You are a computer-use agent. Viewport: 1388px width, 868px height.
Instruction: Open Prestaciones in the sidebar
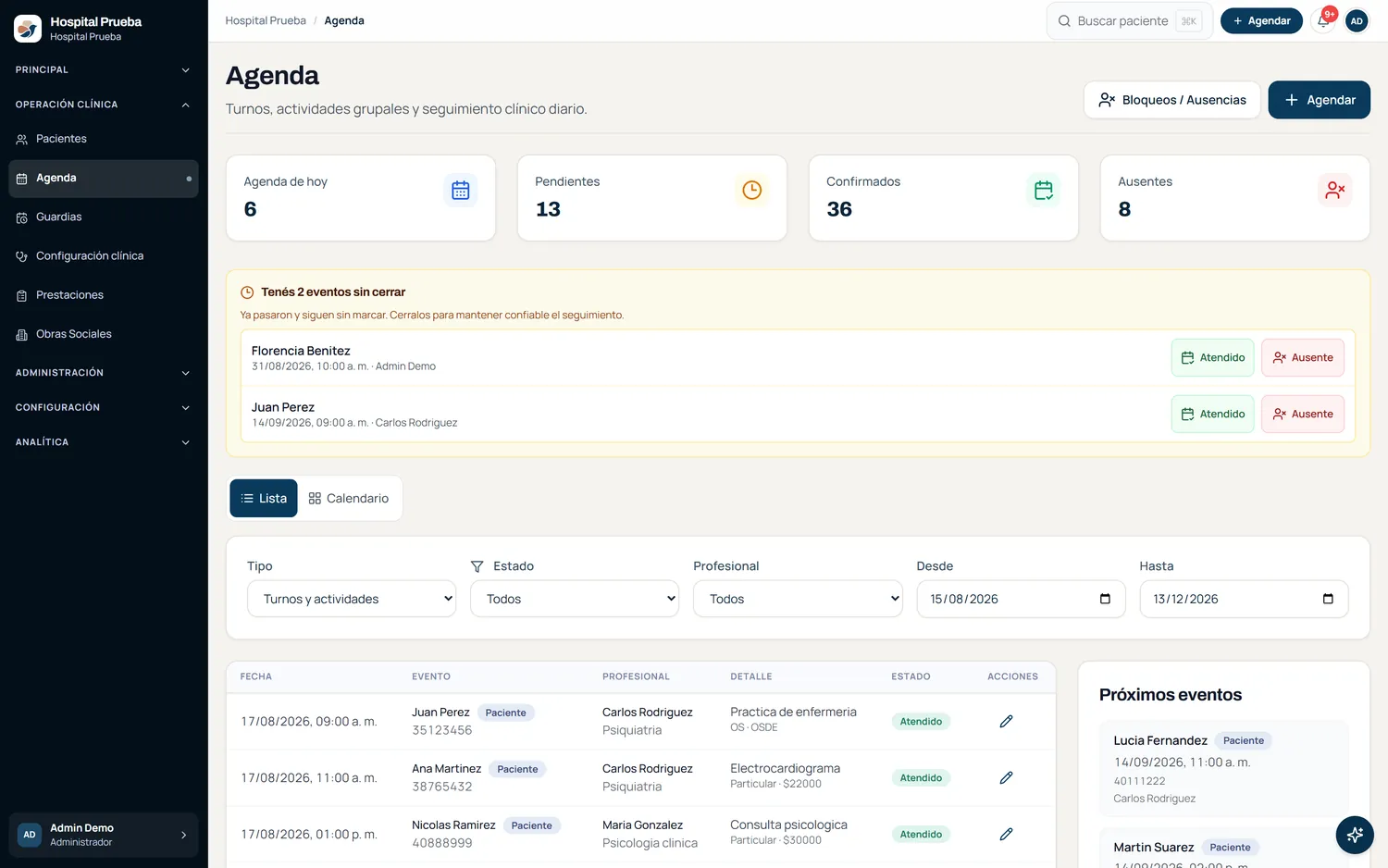(x=104, y=295)
